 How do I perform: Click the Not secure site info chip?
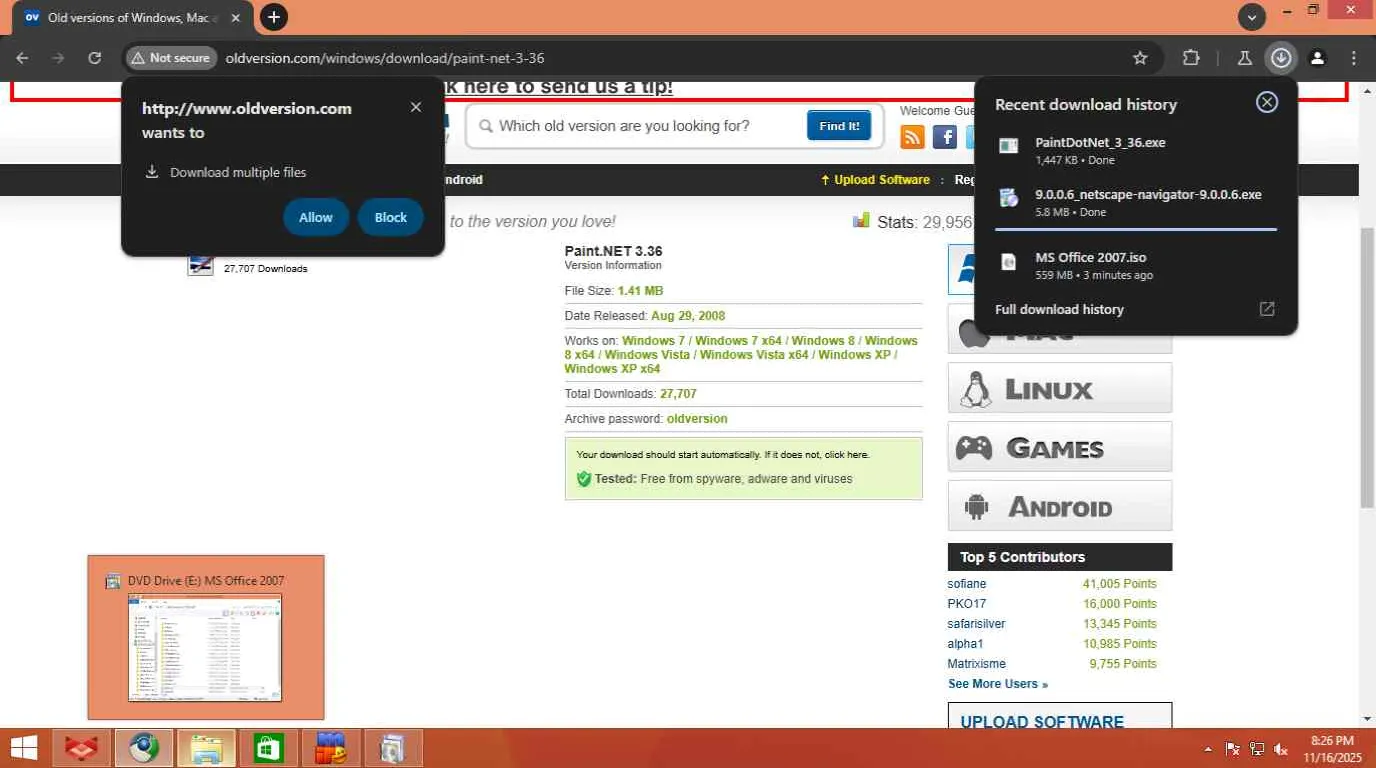tap(171, 58)
